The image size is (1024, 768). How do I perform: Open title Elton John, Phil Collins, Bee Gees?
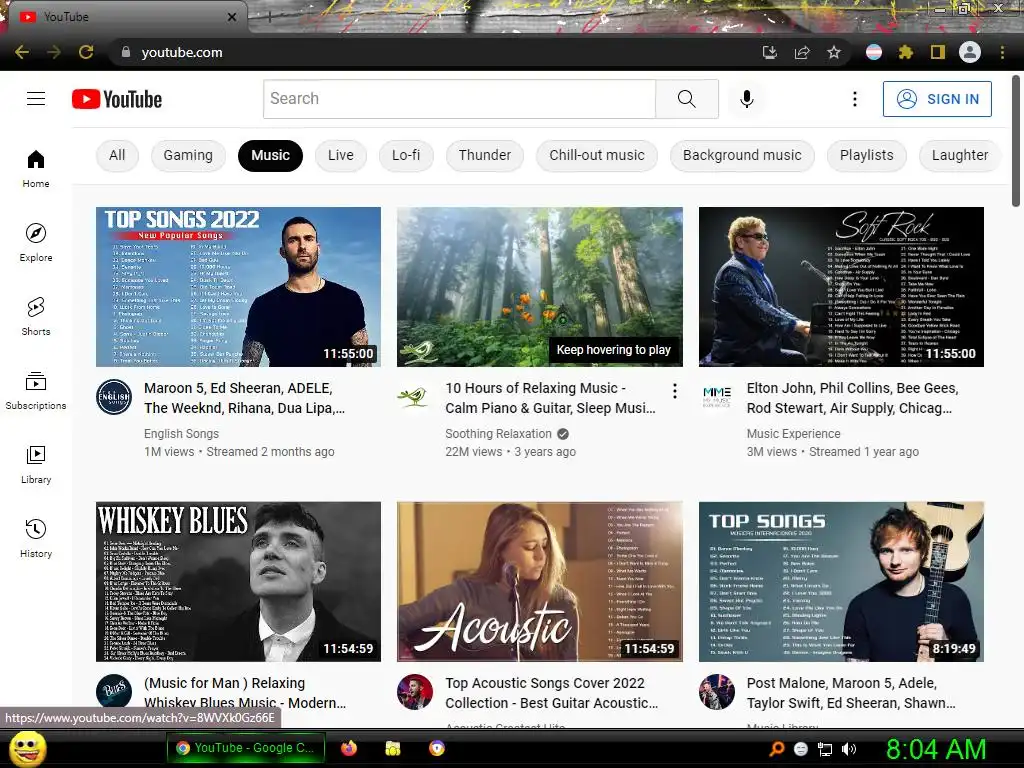[853, 398]
